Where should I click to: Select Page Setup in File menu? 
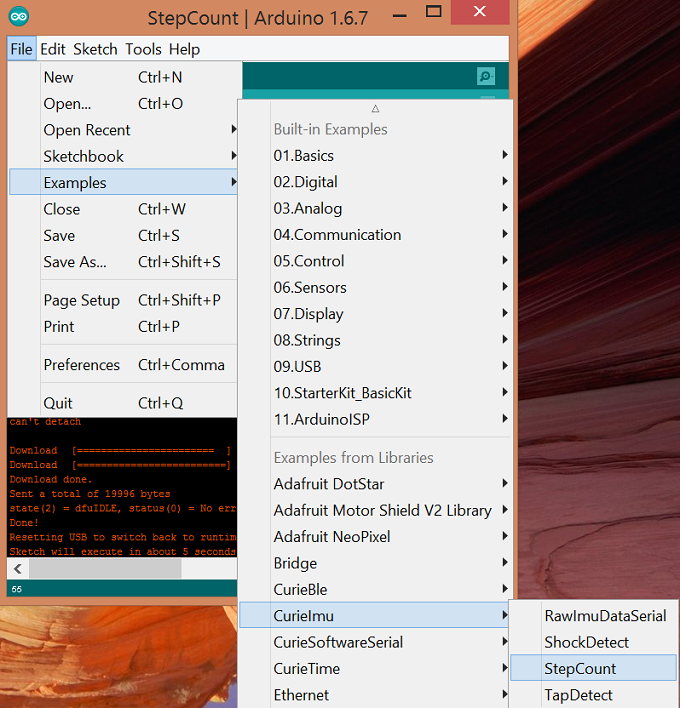tap(123, 300)
